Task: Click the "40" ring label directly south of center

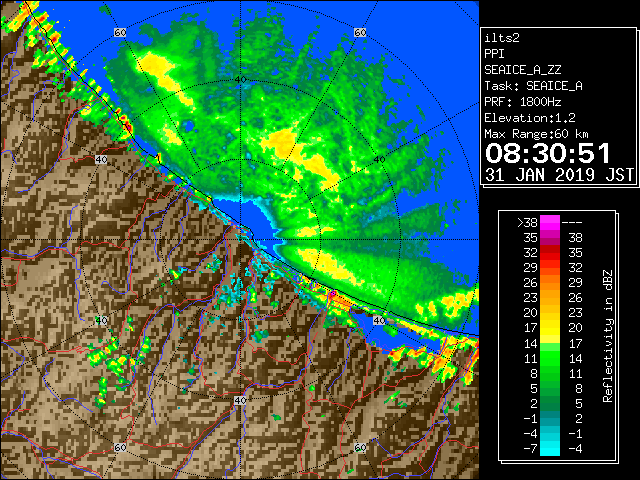Action: (240, 400)
